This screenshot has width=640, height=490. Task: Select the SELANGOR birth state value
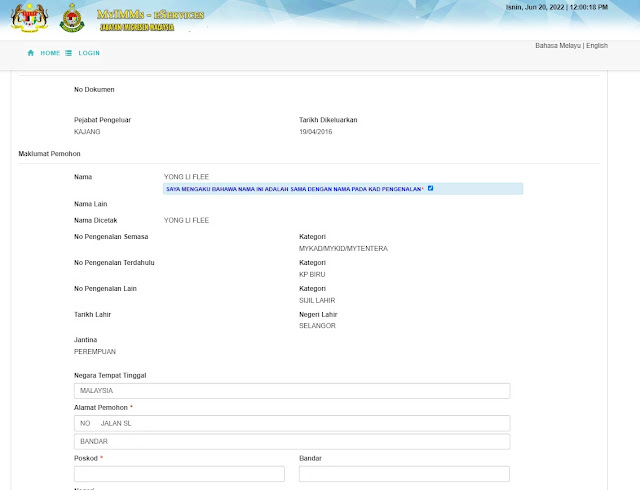pyautogui.click(x=317, y=326)
